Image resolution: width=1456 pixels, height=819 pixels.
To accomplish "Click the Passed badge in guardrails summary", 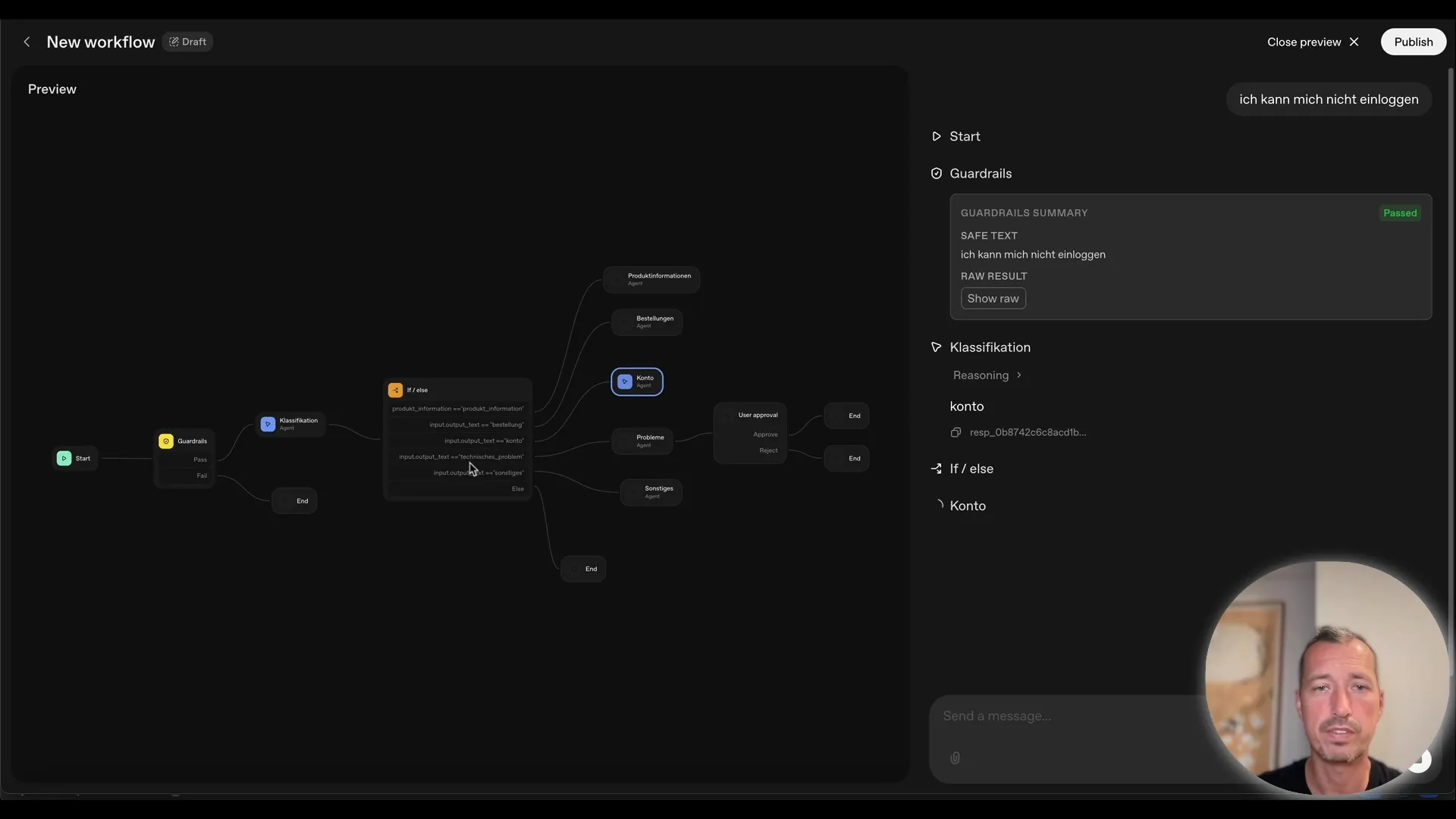I will tap(1401, 213).
